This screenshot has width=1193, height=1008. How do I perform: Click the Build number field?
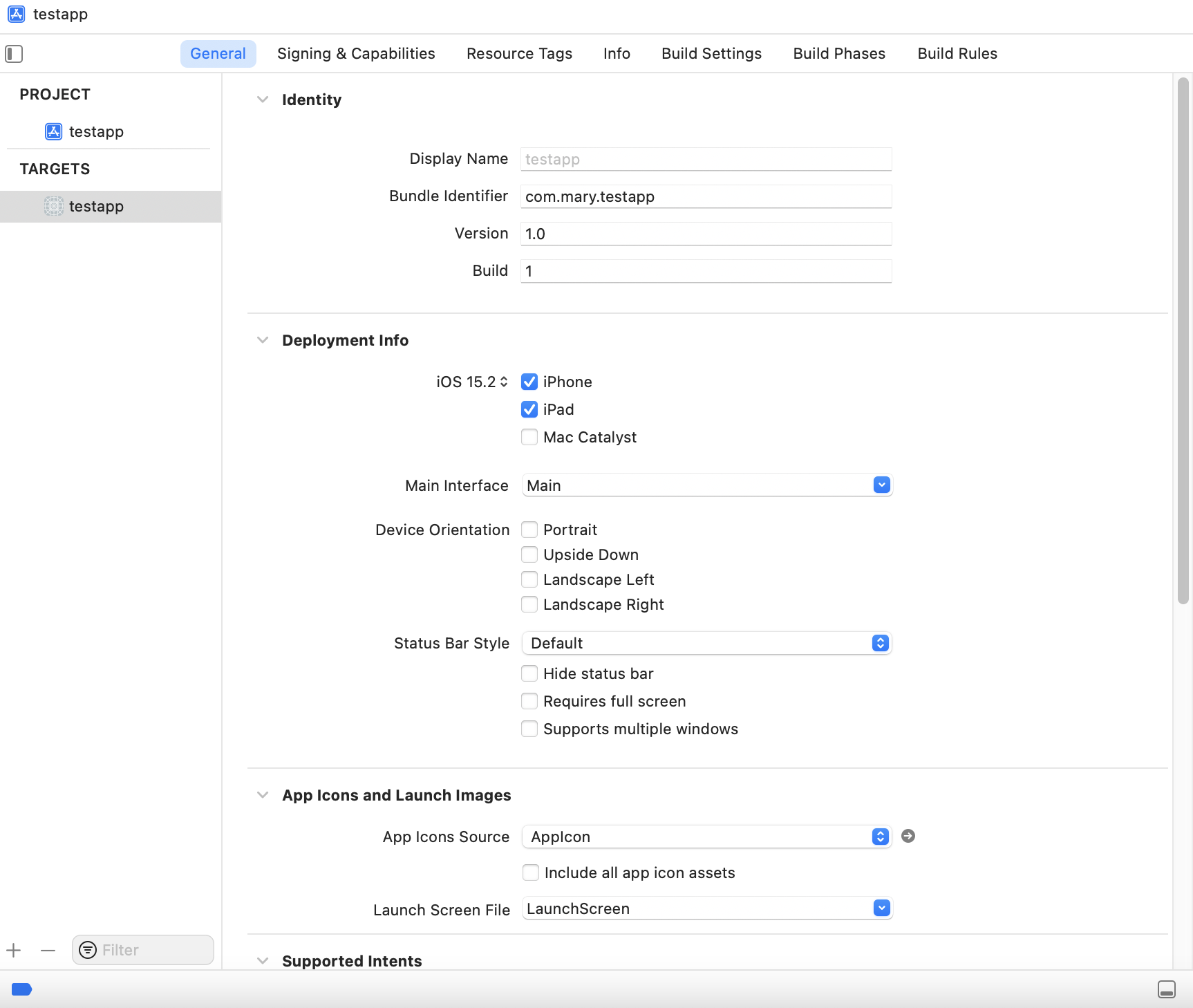pos(706,271)
